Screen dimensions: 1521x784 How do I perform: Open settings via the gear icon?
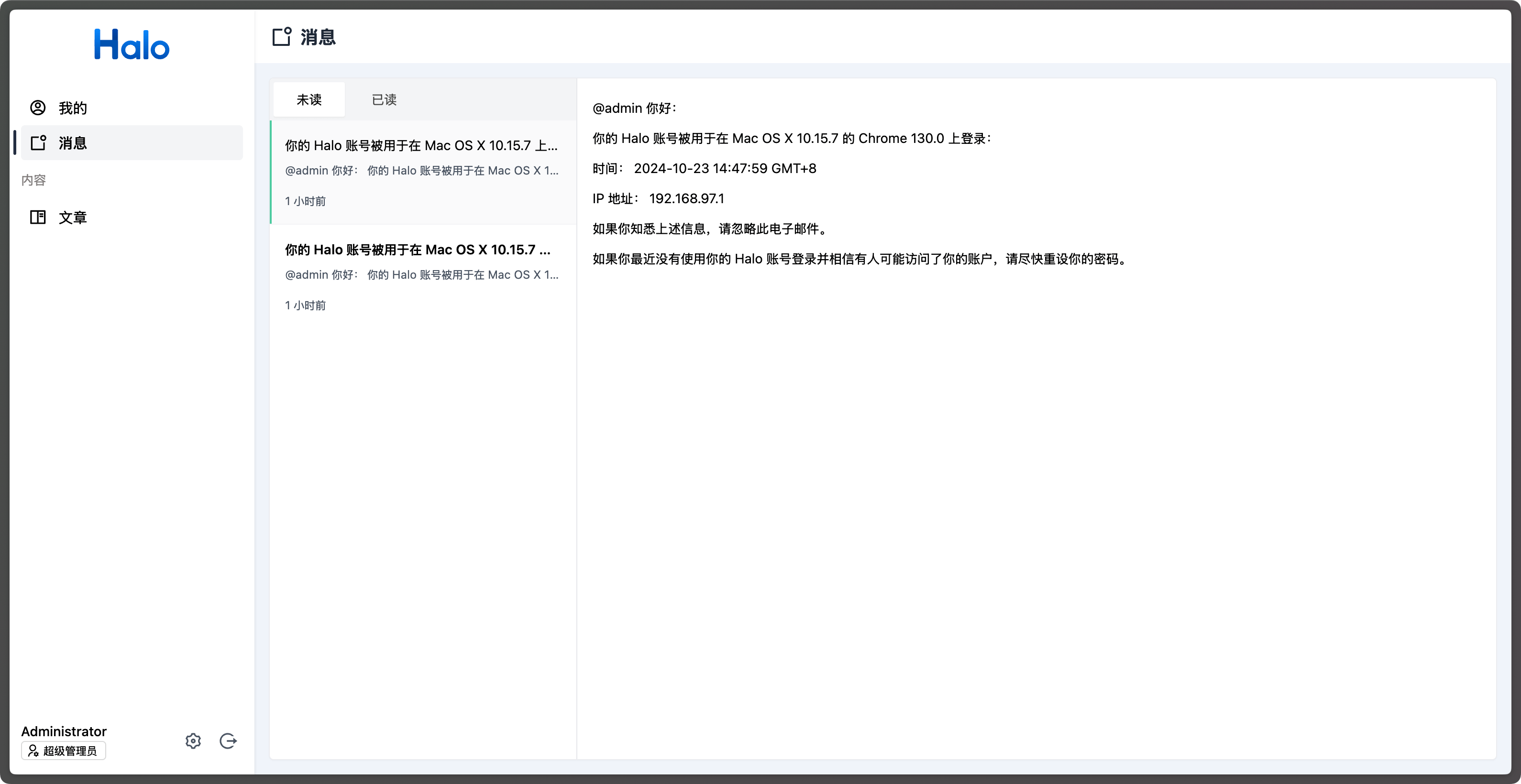pyautogui.click(x=193, y=741)
